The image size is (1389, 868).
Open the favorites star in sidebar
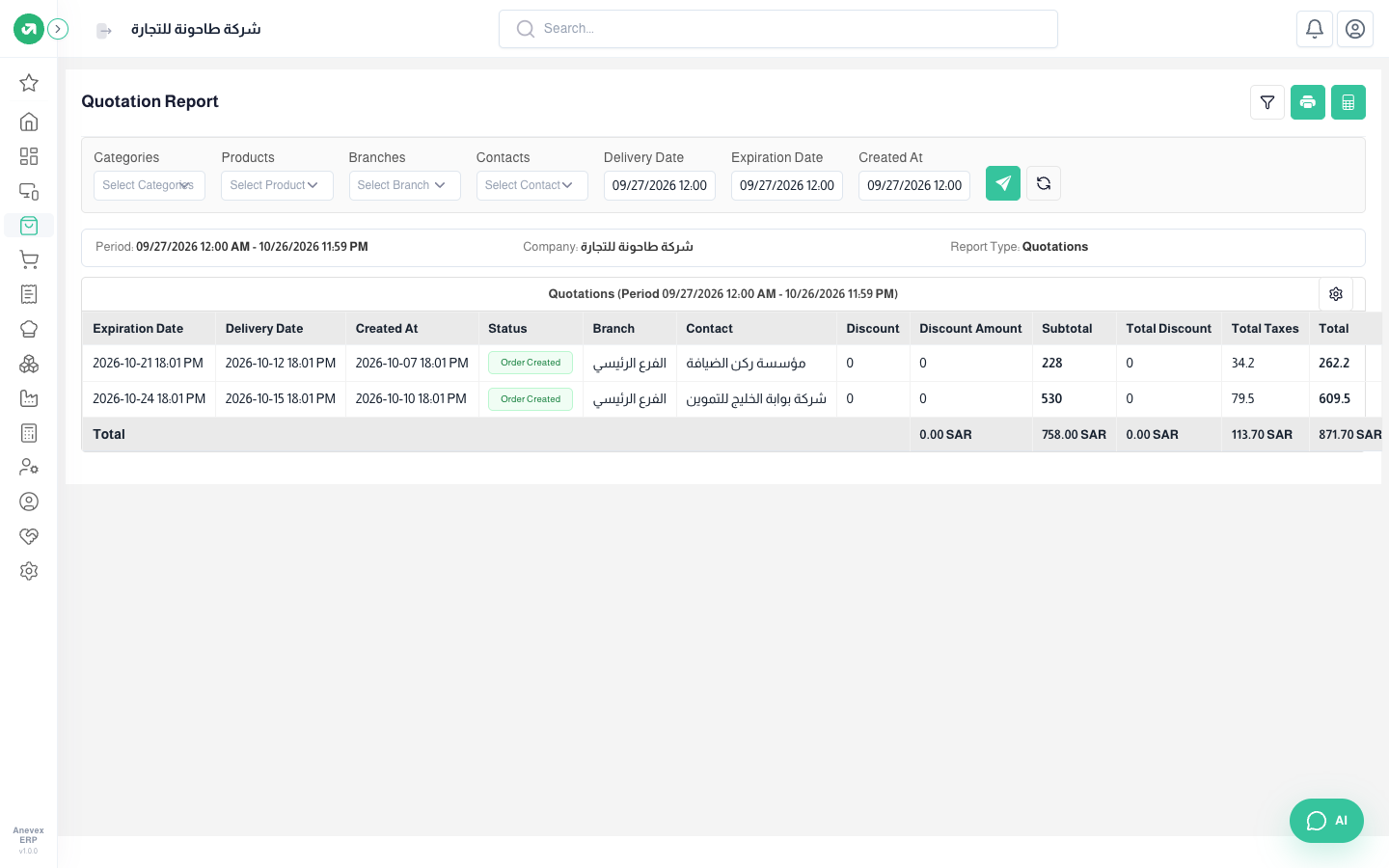pyautogui.click(x=29, y=83)
